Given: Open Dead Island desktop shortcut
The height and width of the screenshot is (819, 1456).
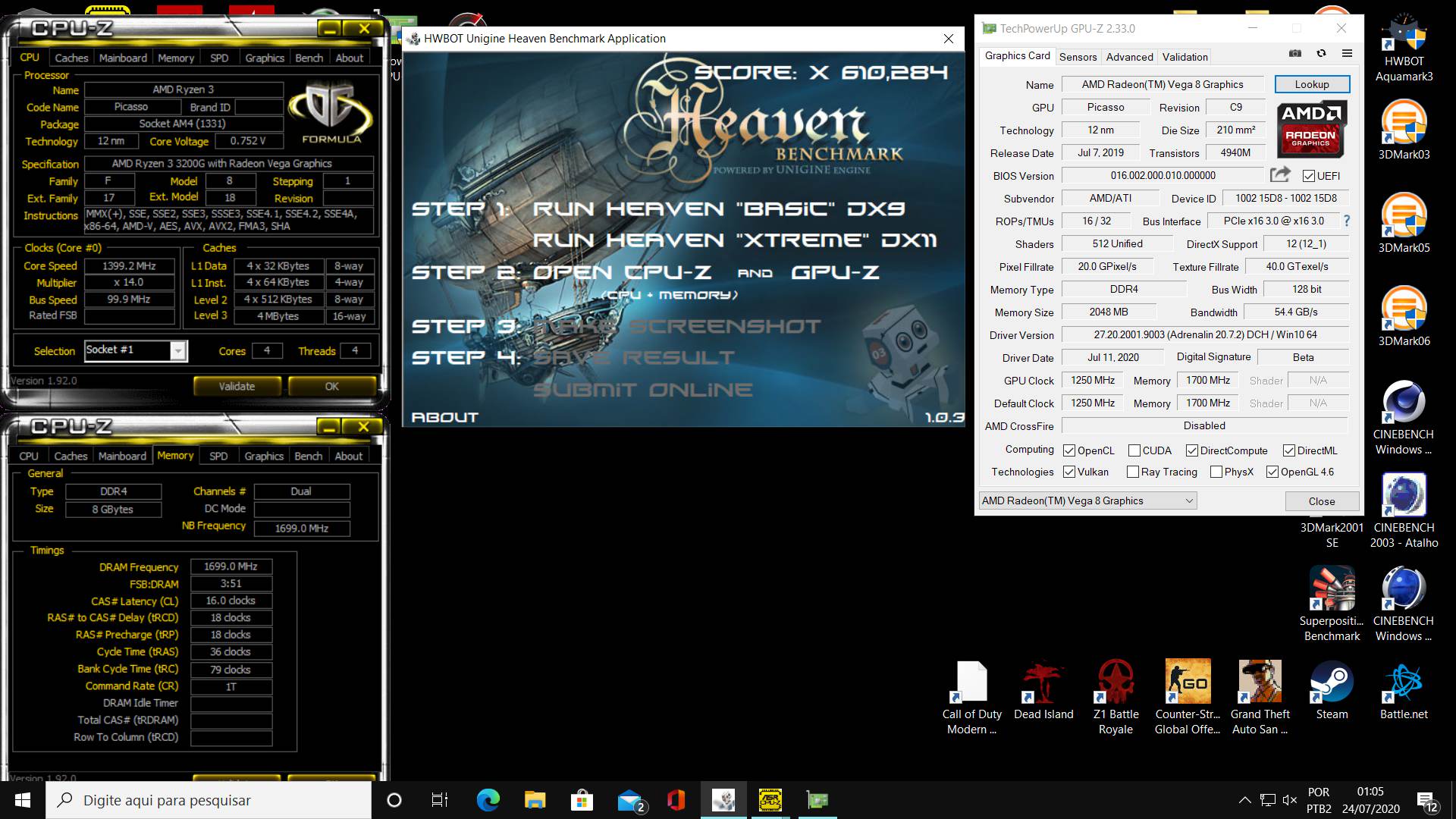Looking at the screenshot, I should 1043,690.
